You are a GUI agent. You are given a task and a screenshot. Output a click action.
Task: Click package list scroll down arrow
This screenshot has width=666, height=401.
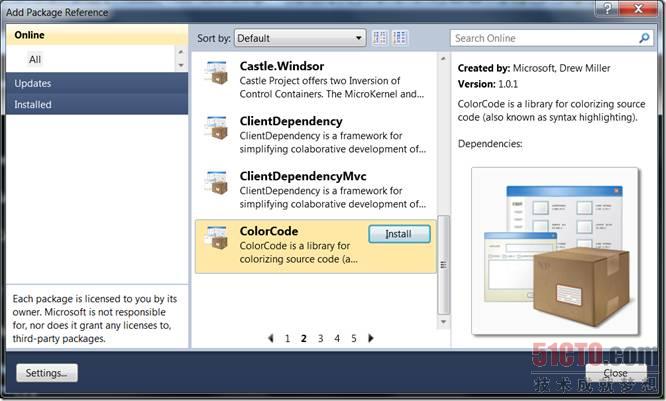tap(443, 322)
